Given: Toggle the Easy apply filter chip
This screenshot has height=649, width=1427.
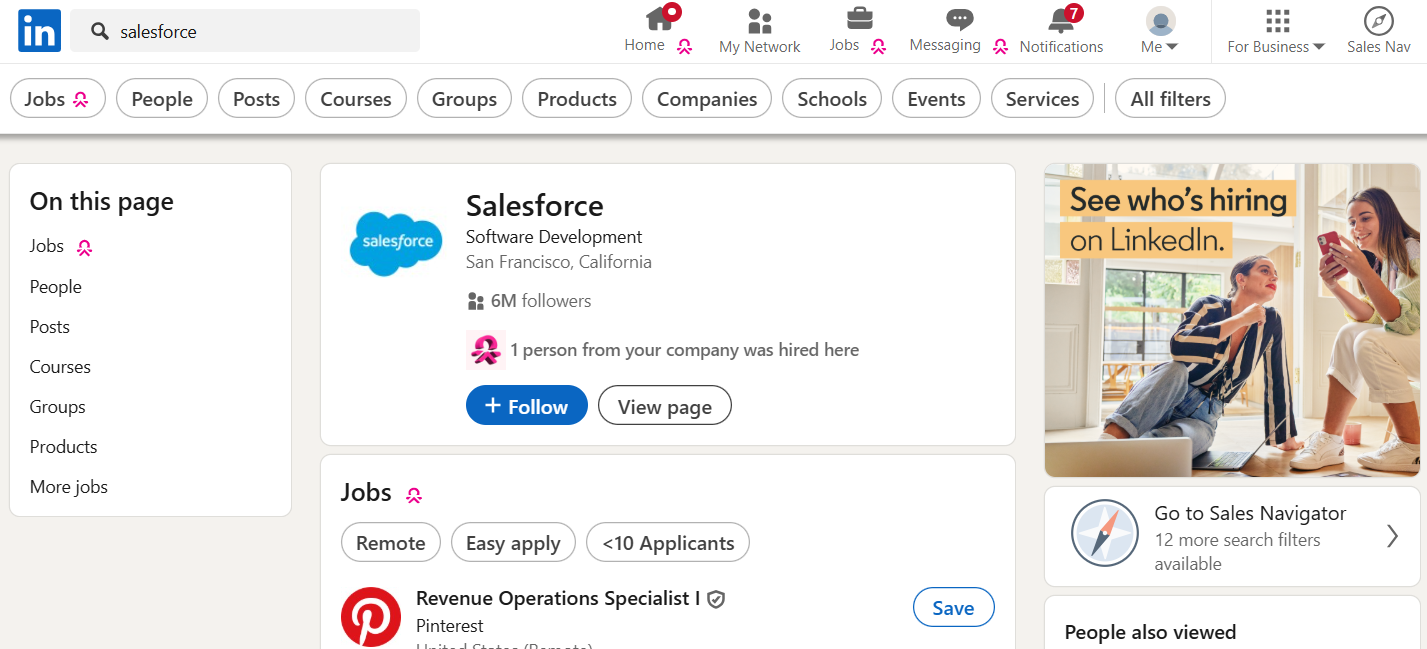Looking at the screenshot, I should click(513, 542).
